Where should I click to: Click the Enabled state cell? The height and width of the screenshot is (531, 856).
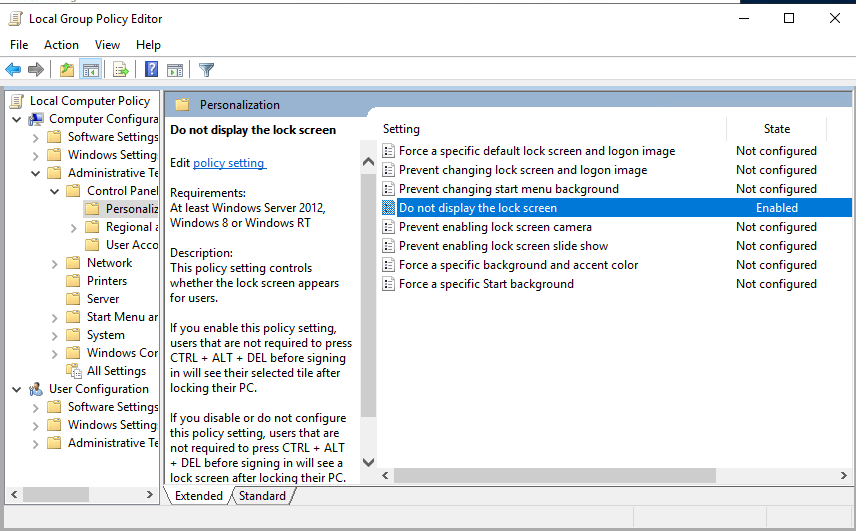coord(776,208)
